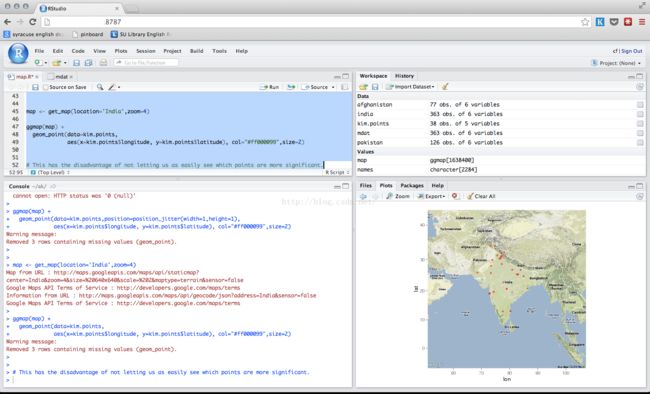Image resolution: width=650 pixels, height=394 pixels.
Task: Click Clear All plots button
Action: [x=481, y=196]
